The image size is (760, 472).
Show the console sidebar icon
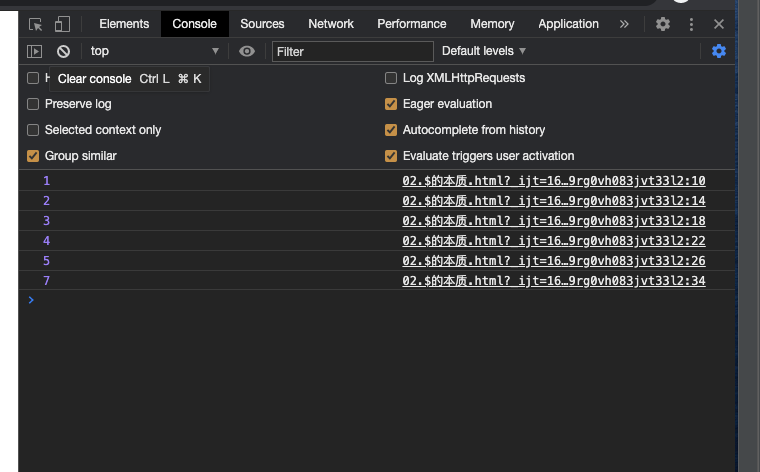pos(34,51)
